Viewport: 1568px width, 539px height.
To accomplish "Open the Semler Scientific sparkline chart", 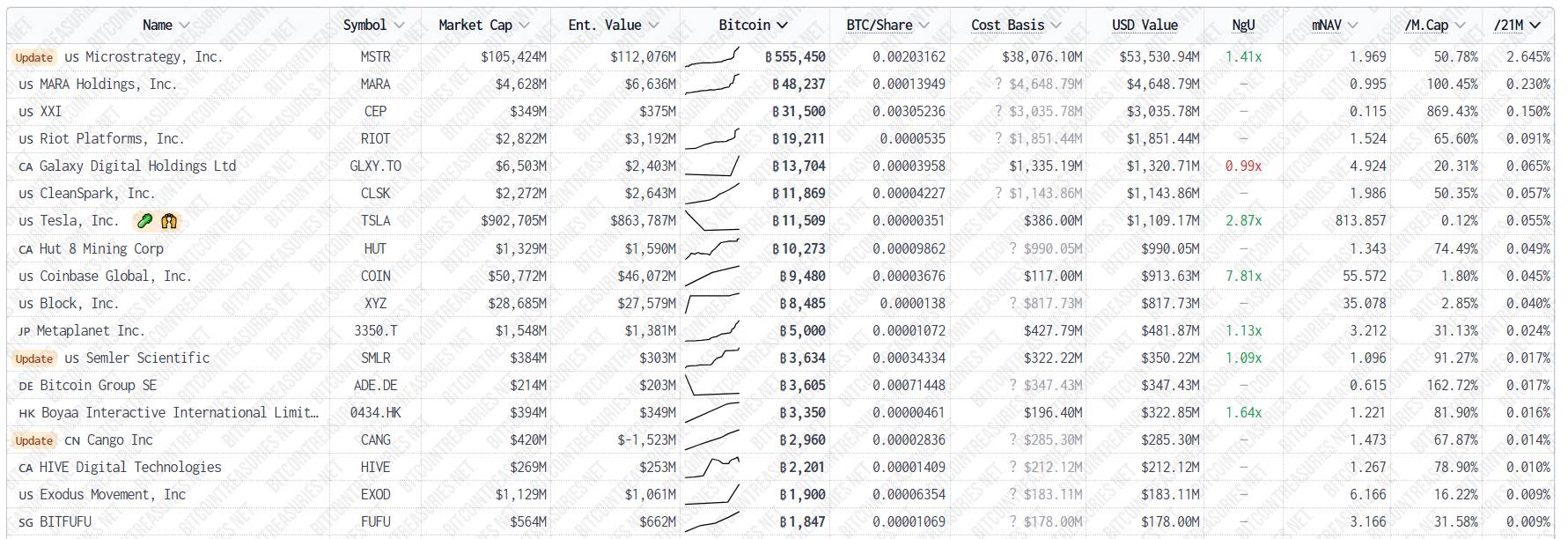I will [712, 358].
